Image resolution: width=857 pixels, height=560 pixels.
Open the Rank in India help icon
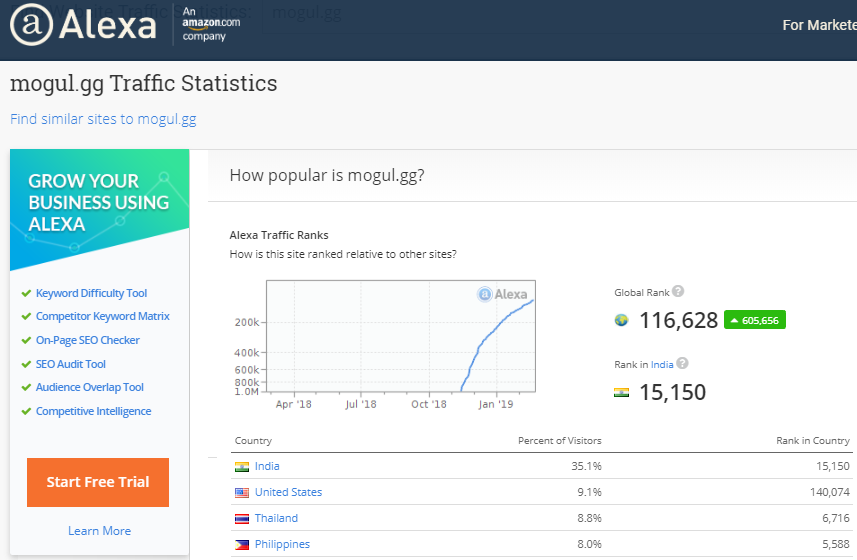[x=682, y=363]
